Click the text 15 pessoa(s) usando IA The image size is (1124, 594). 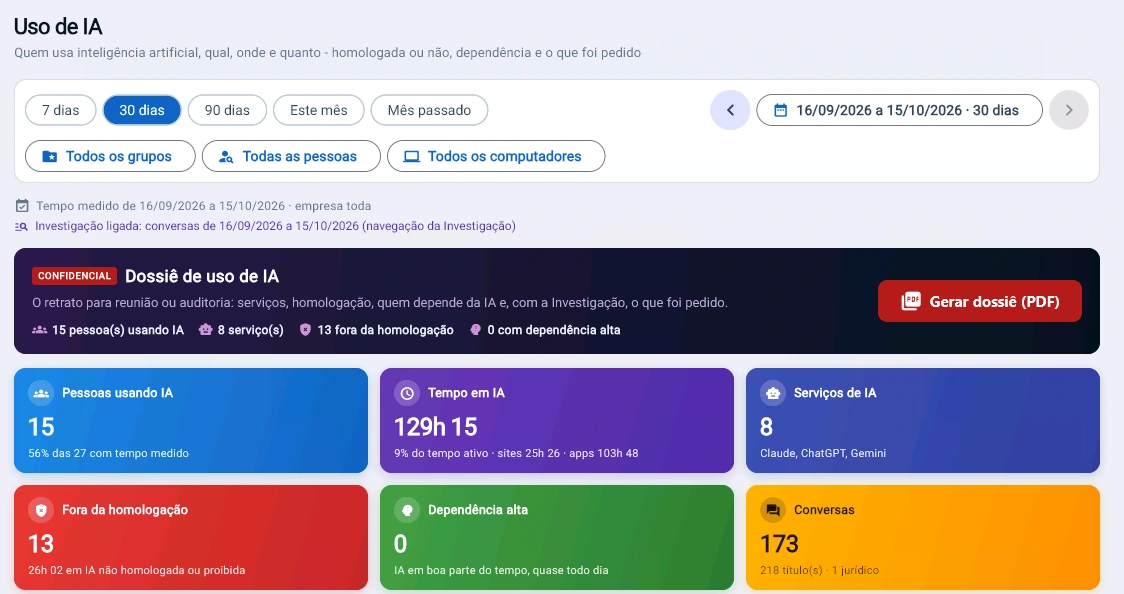pos(118,330)
